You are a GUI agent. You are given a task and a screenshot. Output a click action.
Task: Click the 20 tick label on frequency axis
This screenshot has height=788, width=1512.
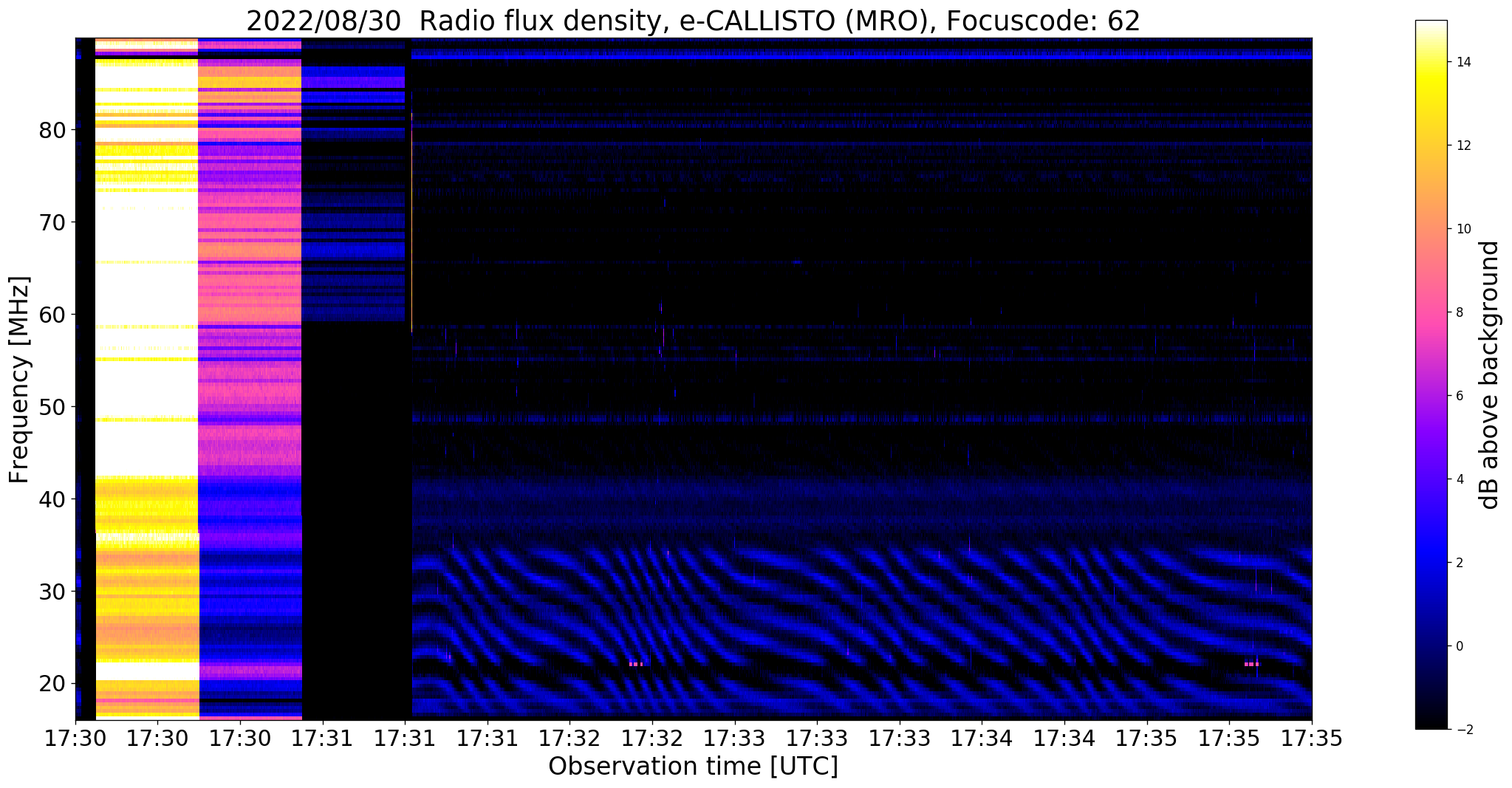click(53, 684)
